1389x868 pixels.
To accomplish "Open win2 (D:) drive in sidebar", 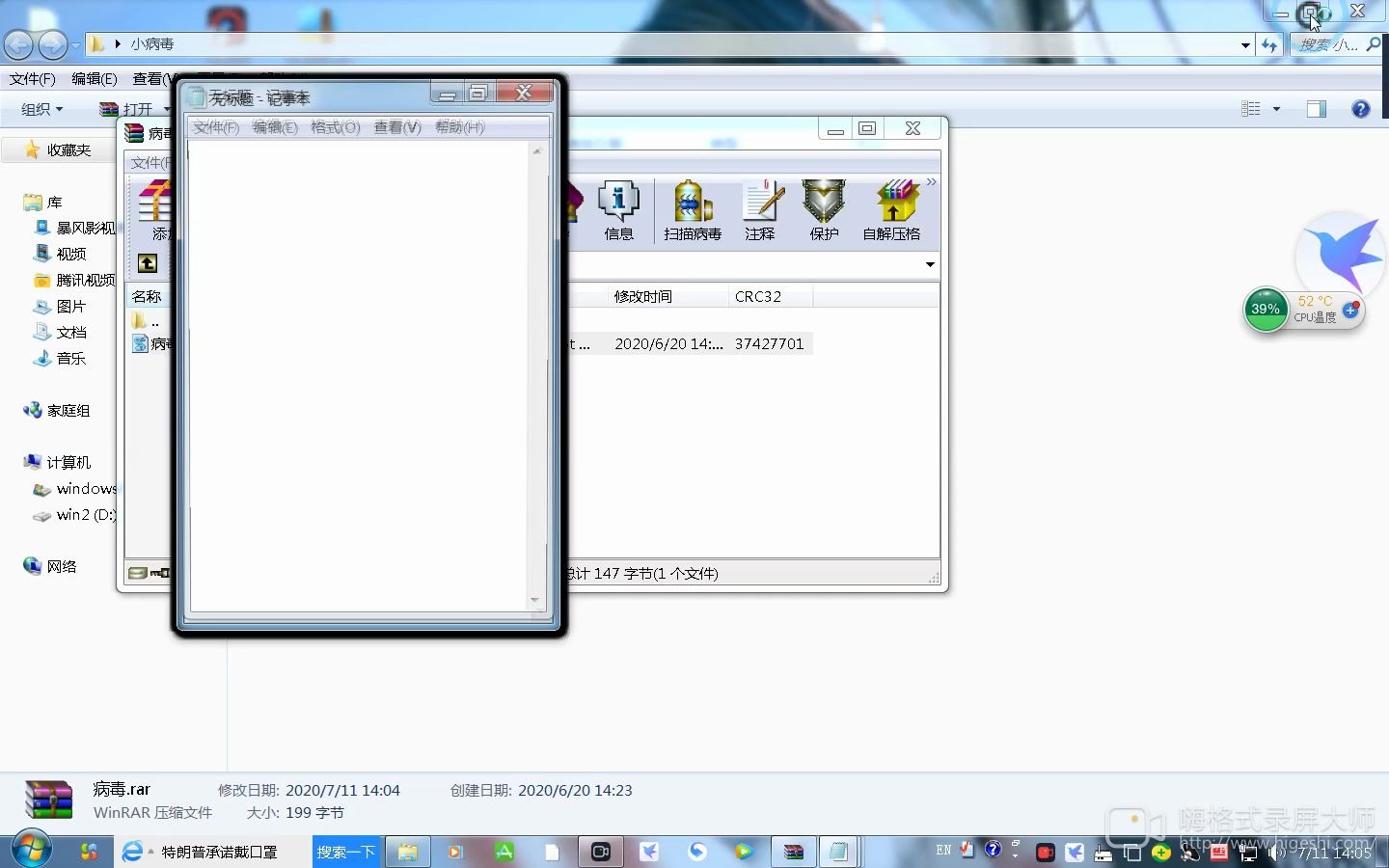I will 75,515.
